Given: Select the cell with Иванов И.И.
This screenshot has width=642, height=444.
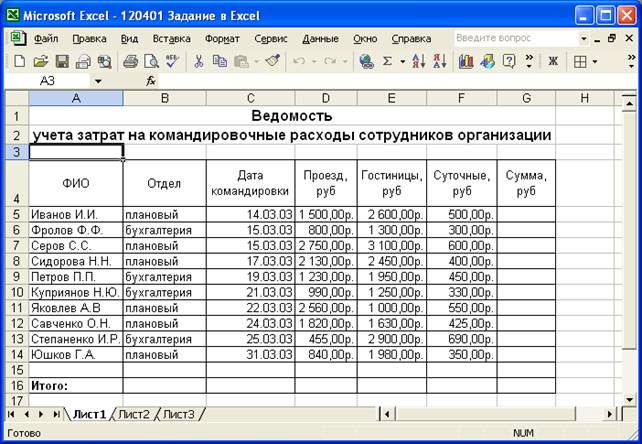Looking at the screenshot, I should 76,214.
